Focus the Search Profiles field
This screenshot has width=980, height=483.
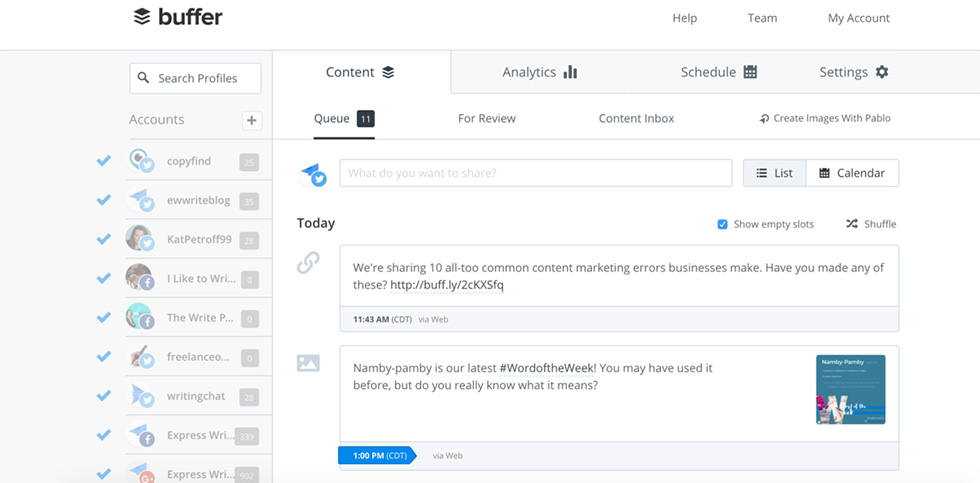pyautogui.click(x=195, y=78)
